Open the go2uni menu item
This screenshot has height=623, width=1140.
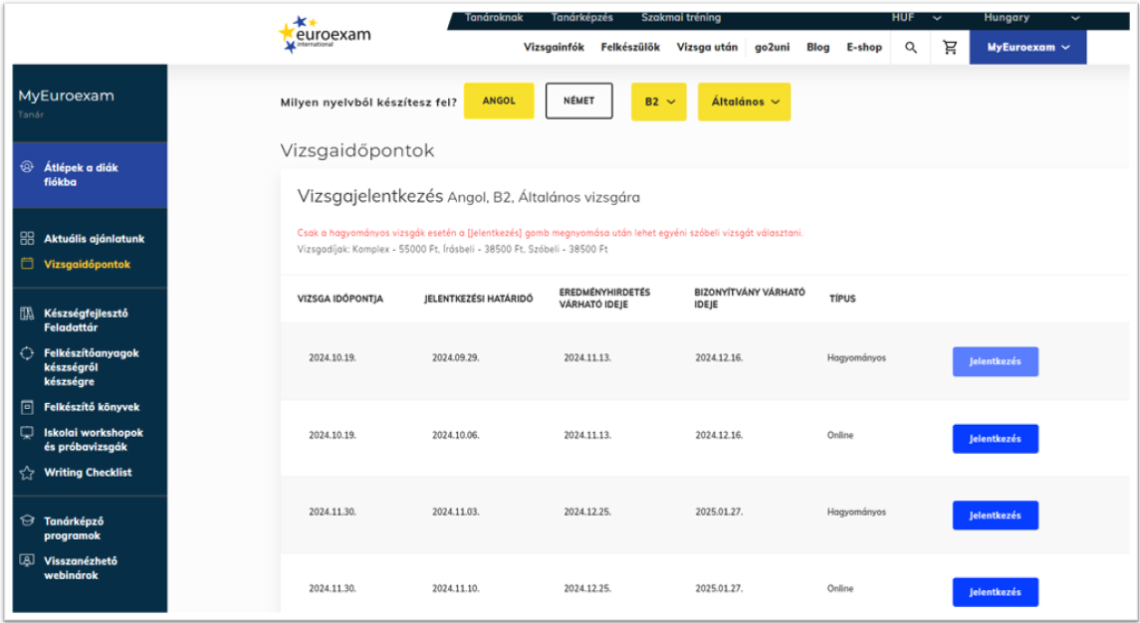(771, 47)
